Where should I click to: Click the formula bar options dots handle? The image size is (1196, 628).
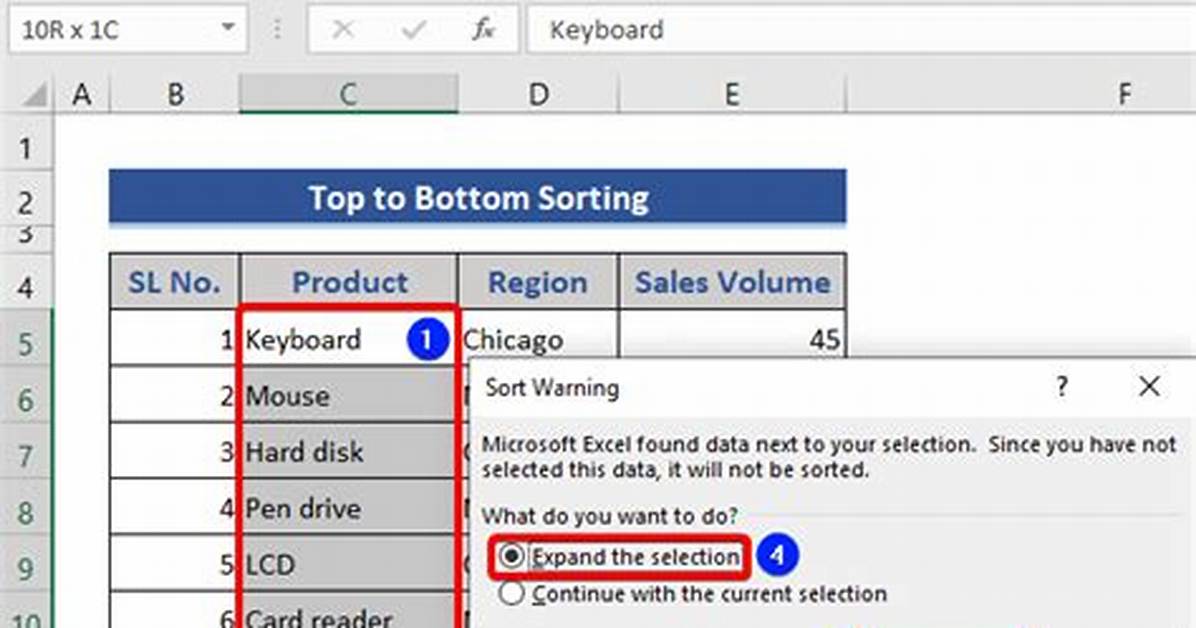(277, 30)
